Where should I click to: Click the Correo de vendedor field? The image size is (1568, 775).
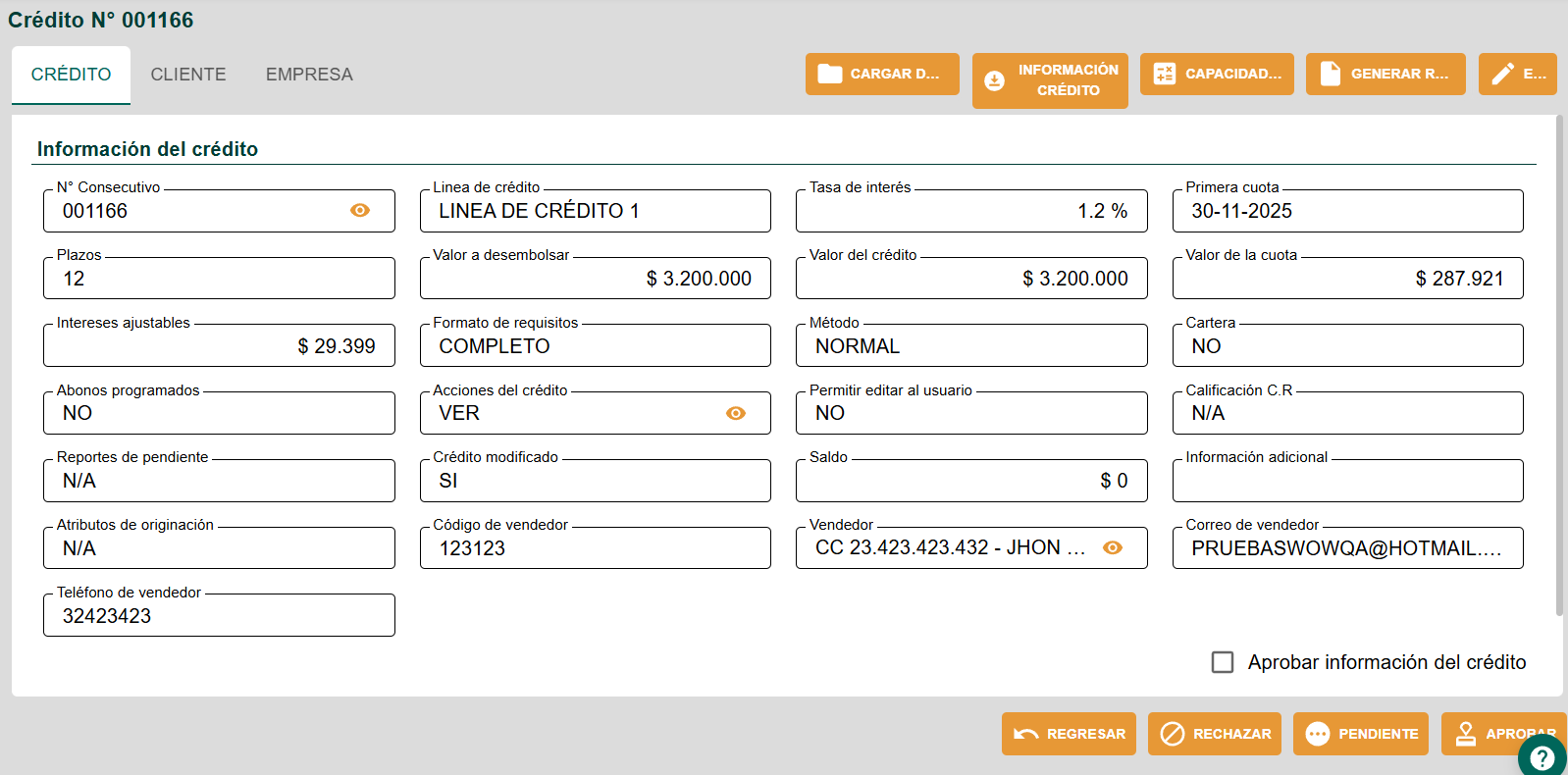coord(1347,548)
